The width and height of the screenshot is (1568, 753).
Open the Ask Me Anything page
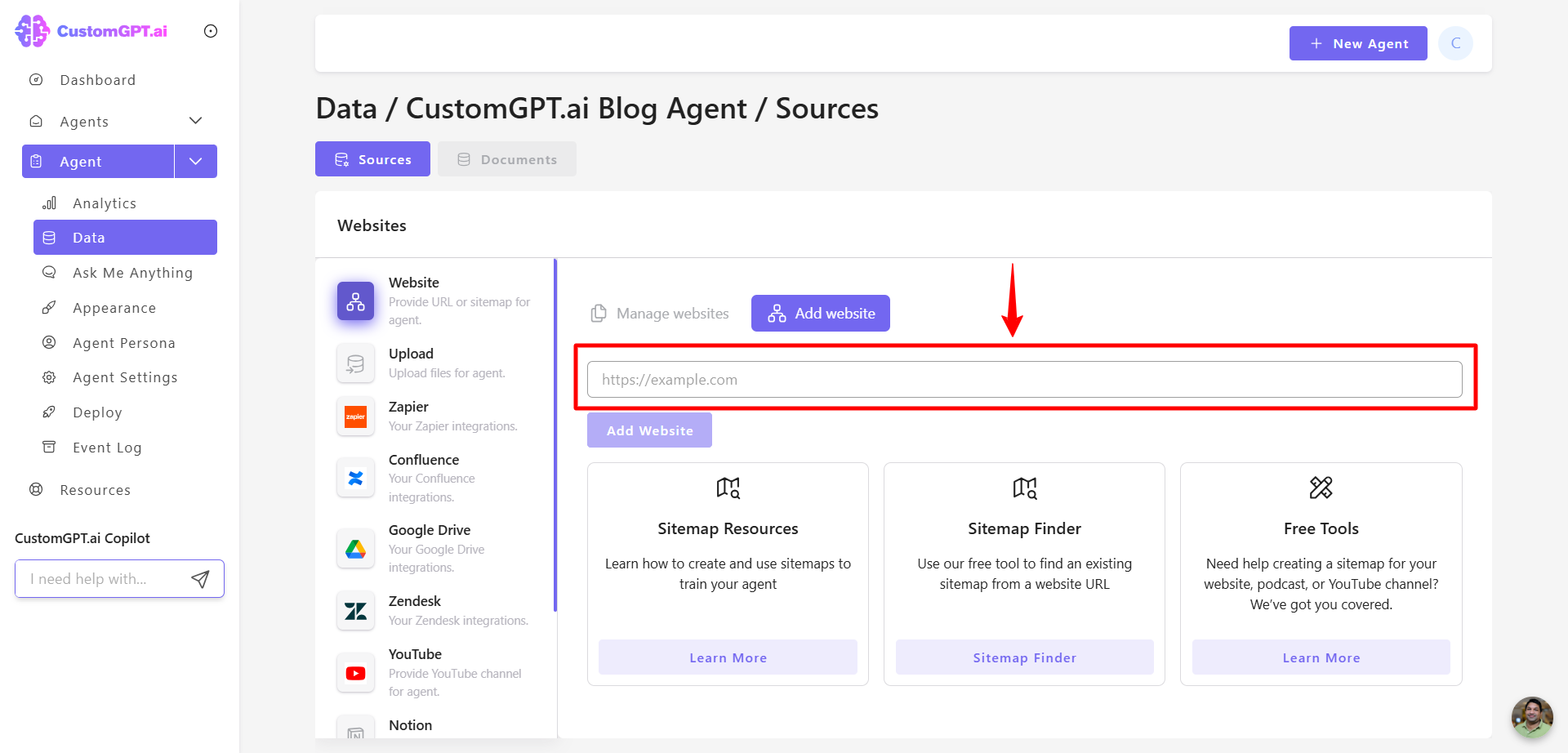coord(132,273)
